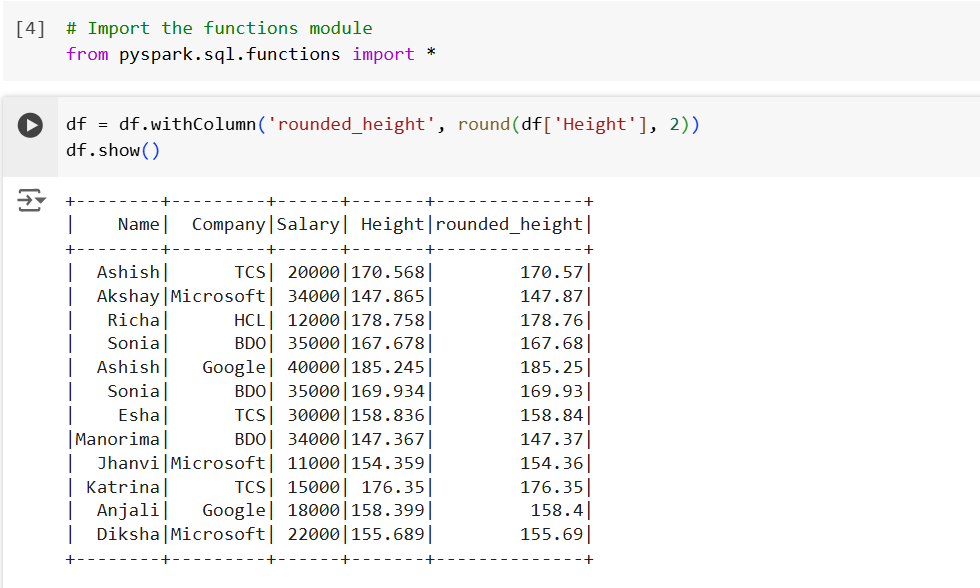
Task: Click the output actions icon beside table
Action: pyautogui.click(x=30, y=201)
